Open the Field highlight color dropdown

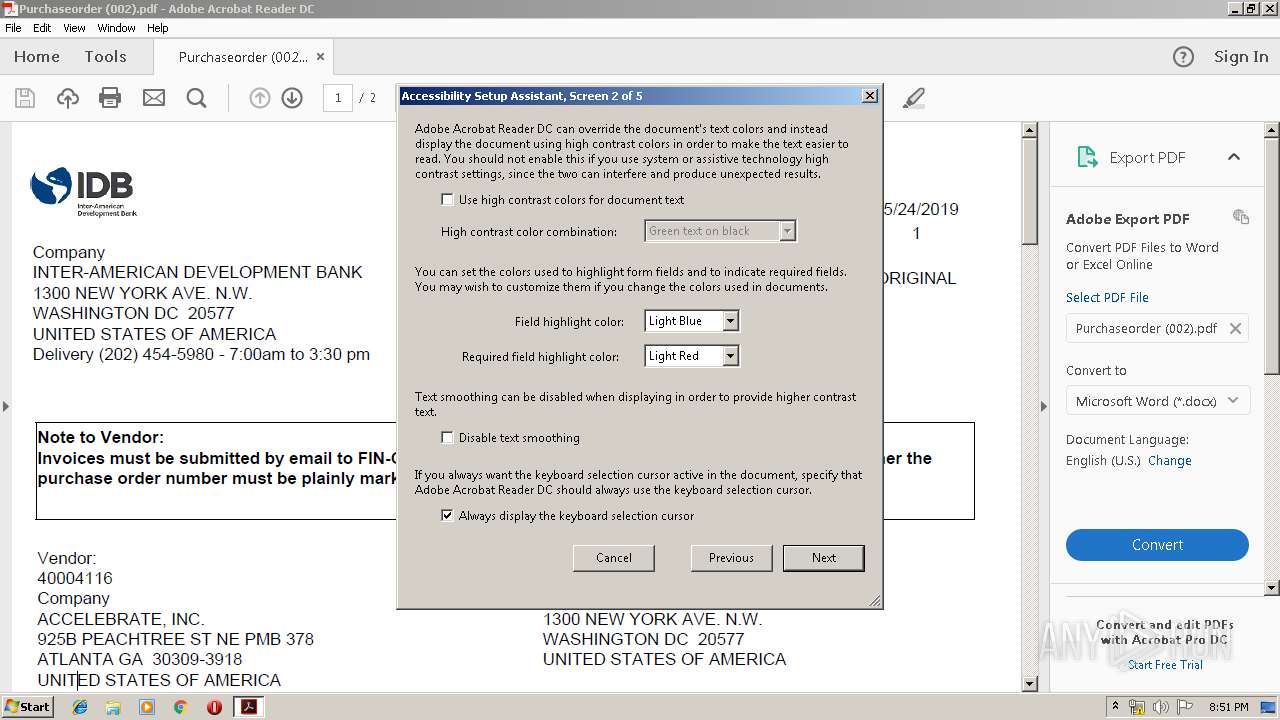tap(731, 321)
